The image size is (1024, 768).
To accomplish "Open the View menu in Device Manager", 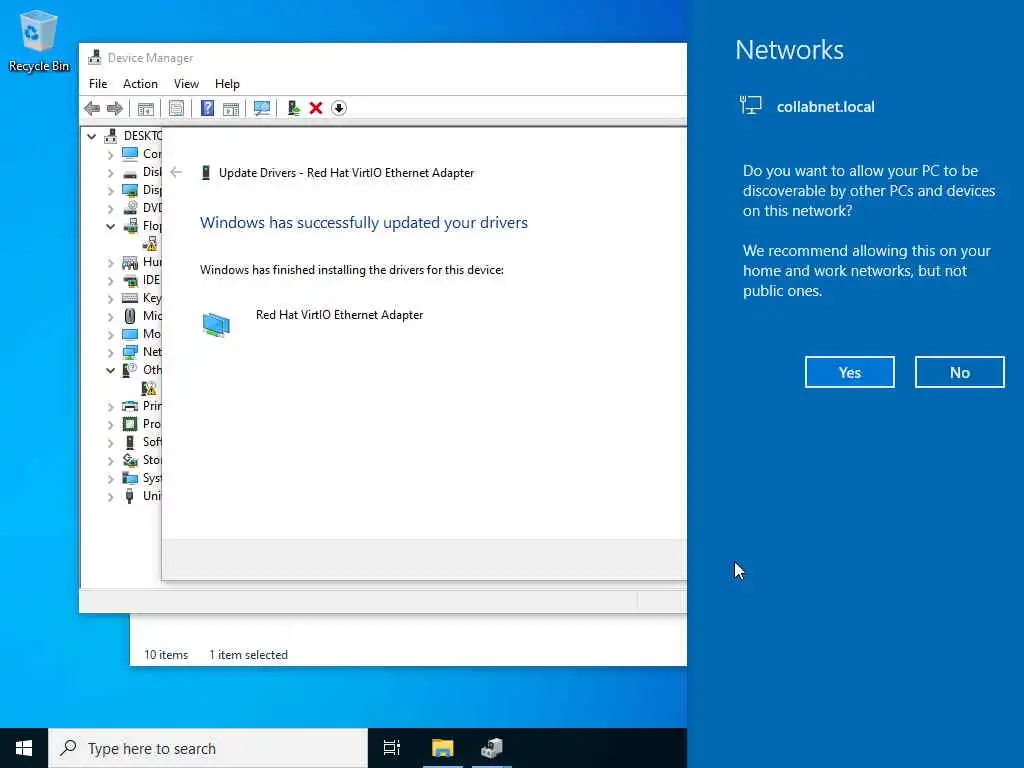I will pos(186,84).
